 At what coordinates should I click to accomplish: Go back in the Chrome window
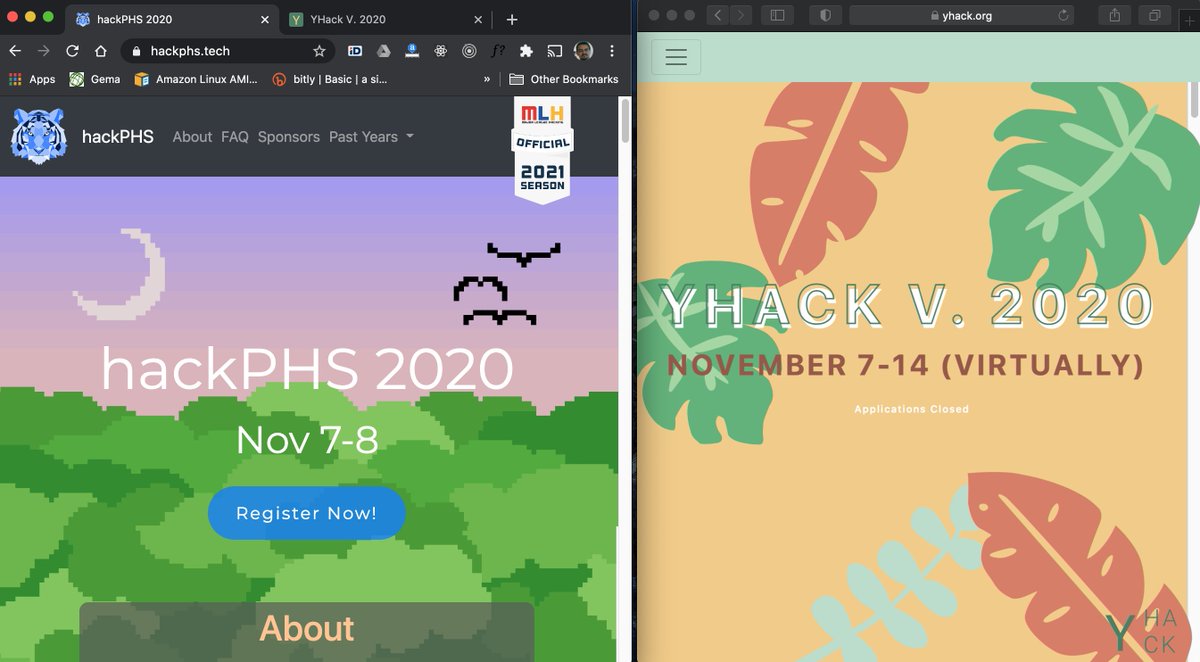pos(15,51)
